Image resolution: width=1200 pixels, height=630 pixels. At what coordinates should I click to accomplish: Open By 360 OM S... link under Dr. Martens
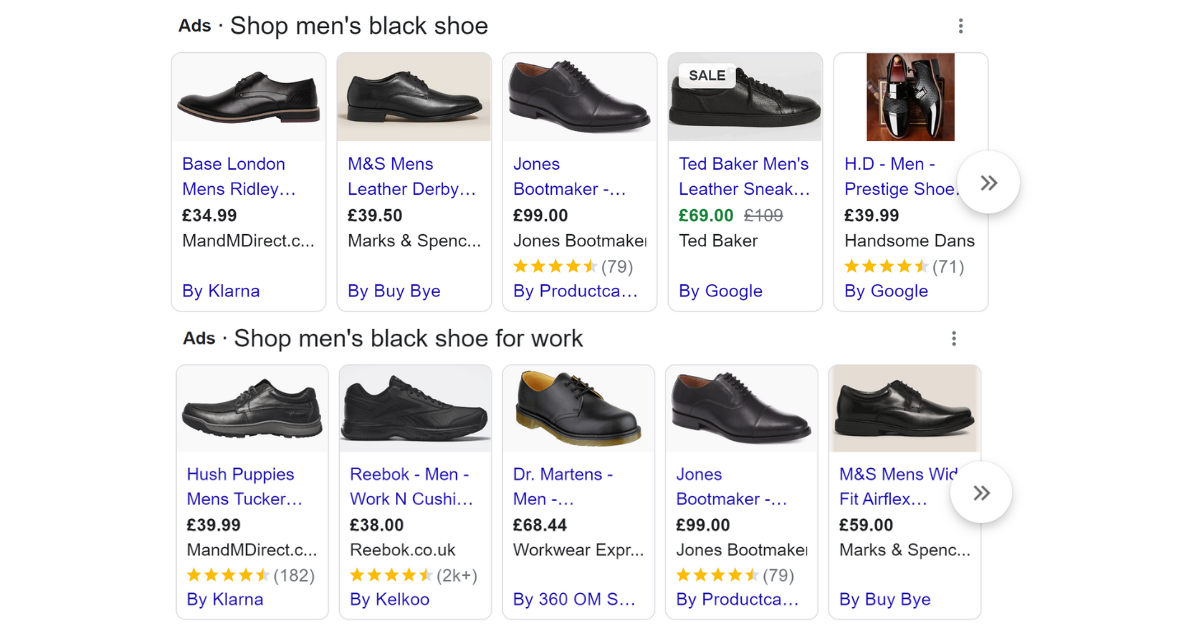point(574,599)
